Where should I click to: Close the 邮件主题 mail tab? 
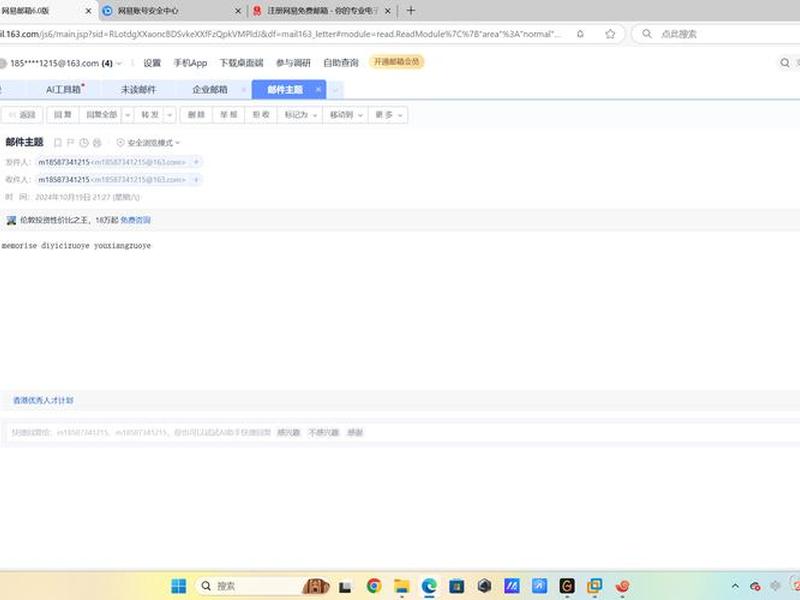click(x=318, y=89)
